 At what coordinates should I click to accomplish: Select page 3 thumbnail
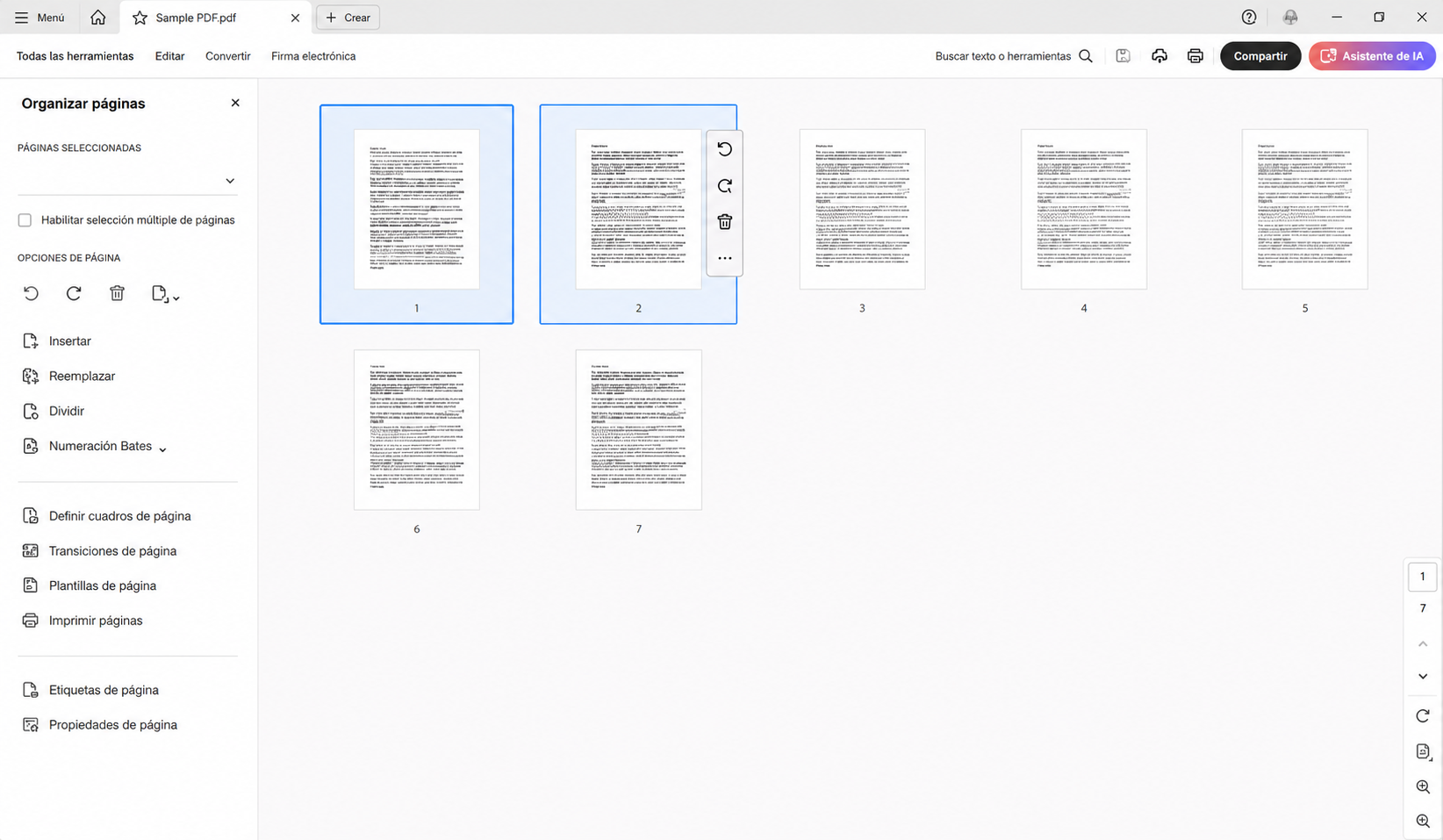coord(862,209)
